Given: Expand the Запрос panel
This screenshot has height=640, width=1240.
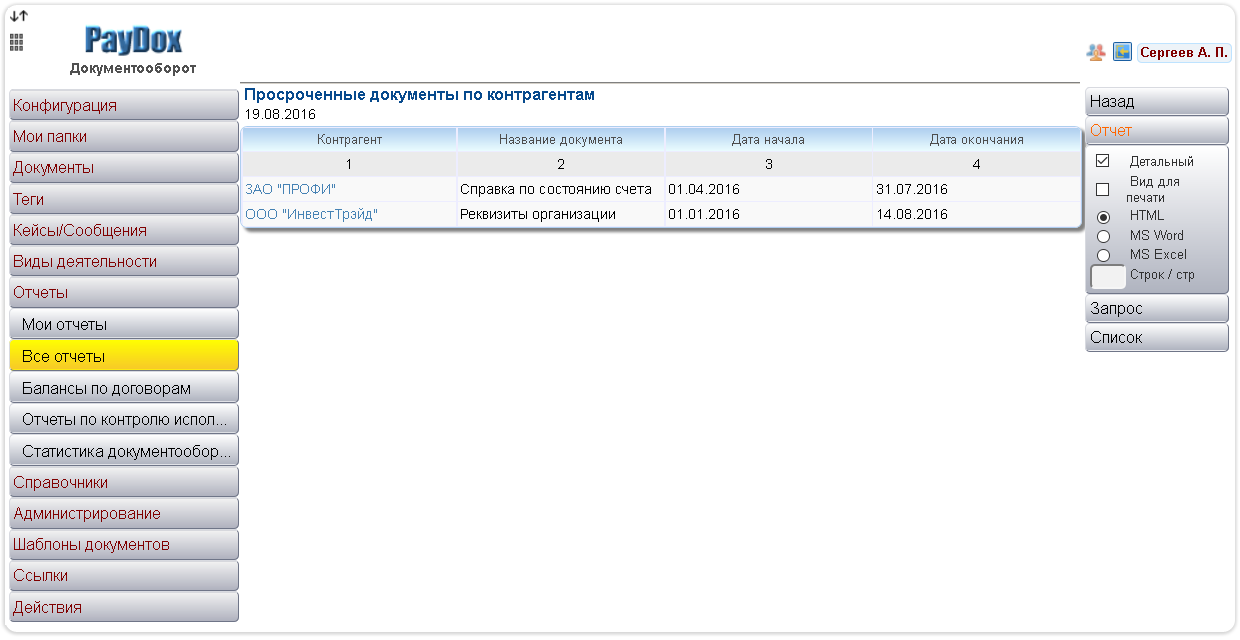Looking at the screenshot, I should [1156, 309].
